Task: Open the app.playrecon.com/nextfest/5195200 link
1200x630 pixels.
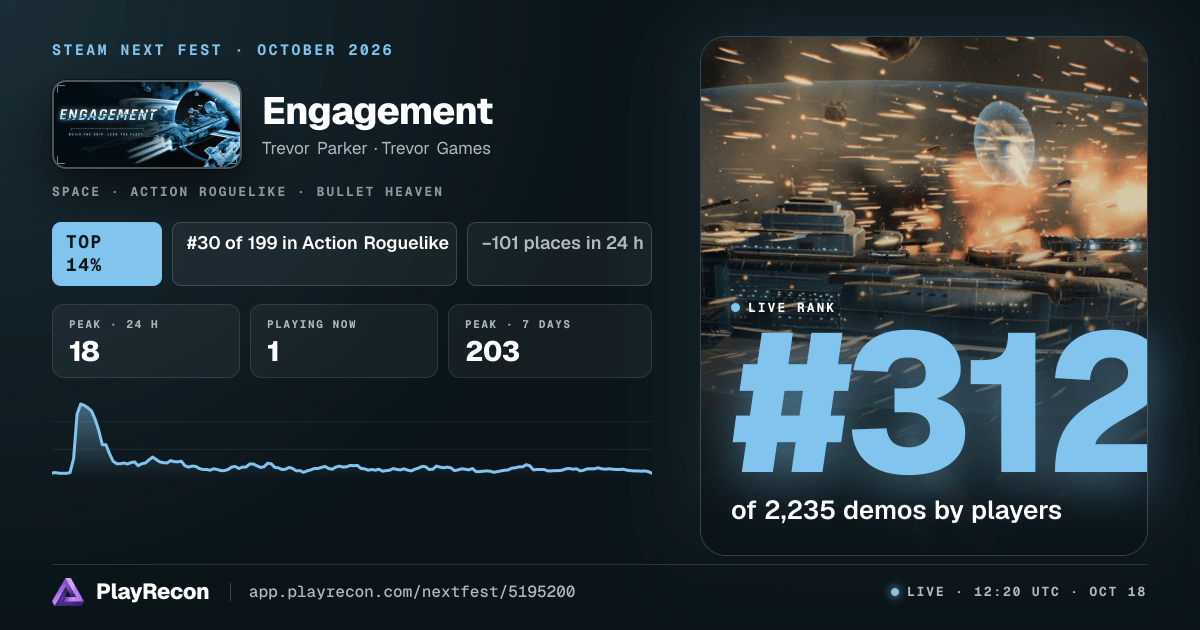Action: click(x=411, y=592)
